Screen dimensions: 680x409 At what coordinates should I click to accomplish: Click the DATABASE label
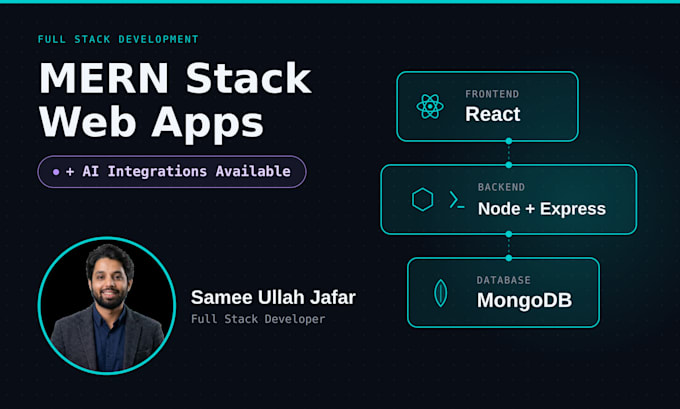click(503, 280)
